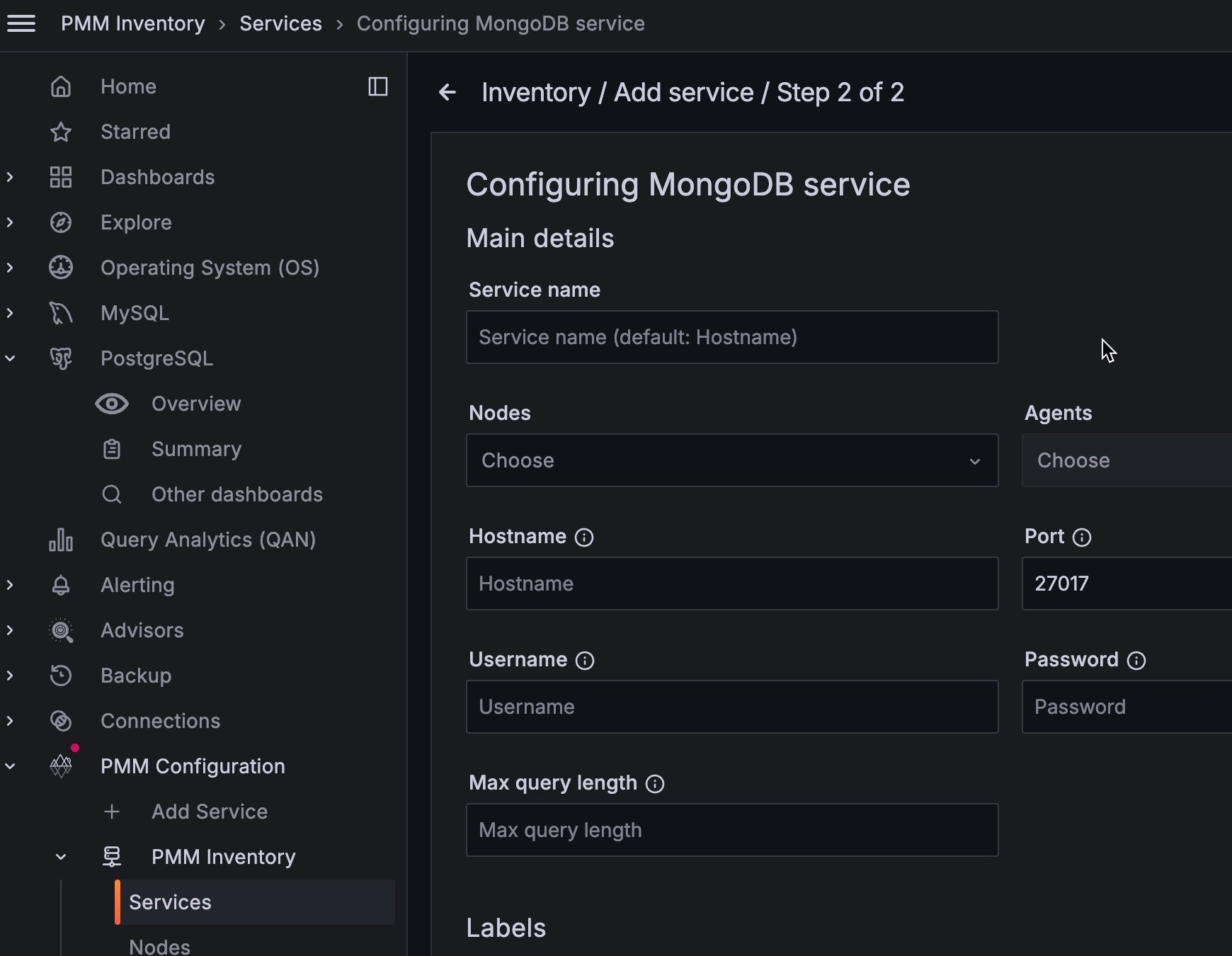Viewport: 1232px width, 956px height.
Task: Click the Hostname info icon
Action: 584,537
